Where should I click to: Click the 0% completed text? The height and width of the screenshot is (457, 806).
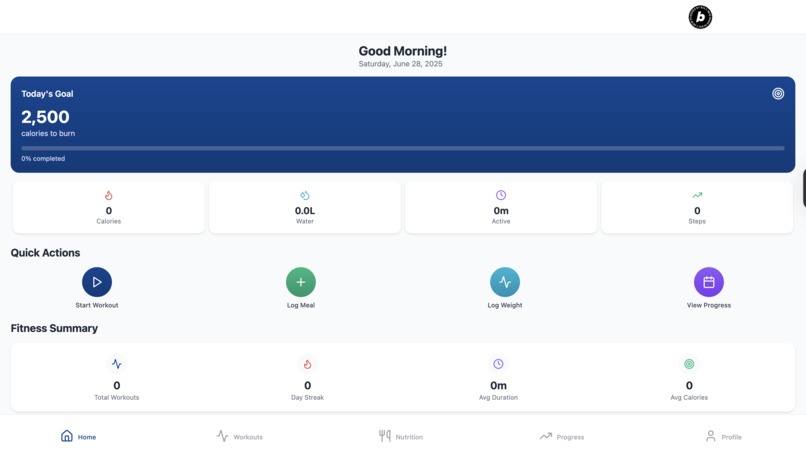43,158
